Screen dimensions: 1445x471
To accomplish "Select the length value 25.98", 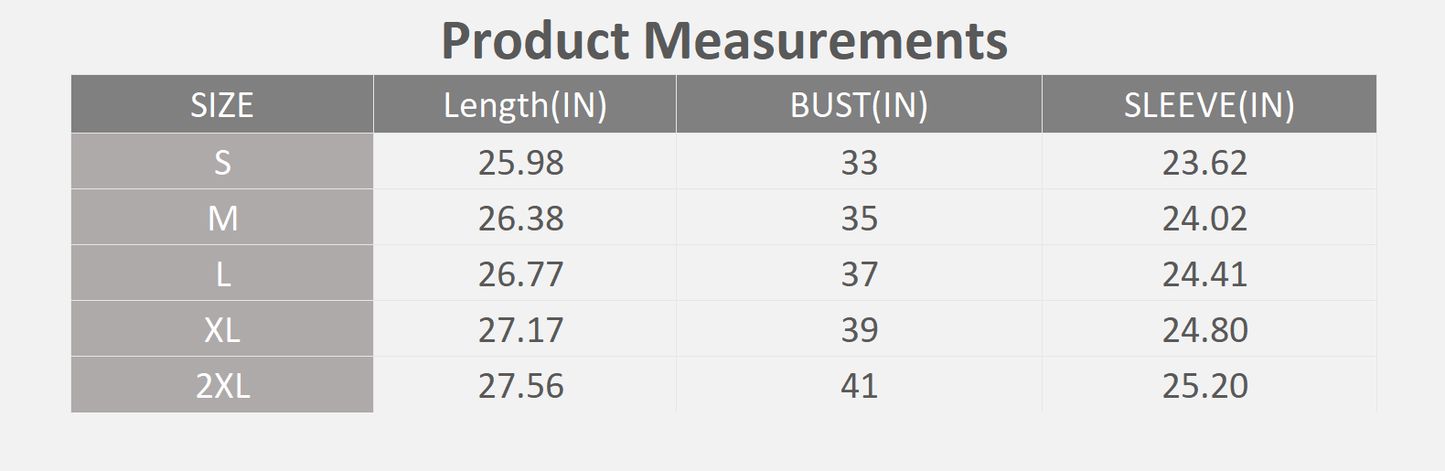I will tap(521, 162).
